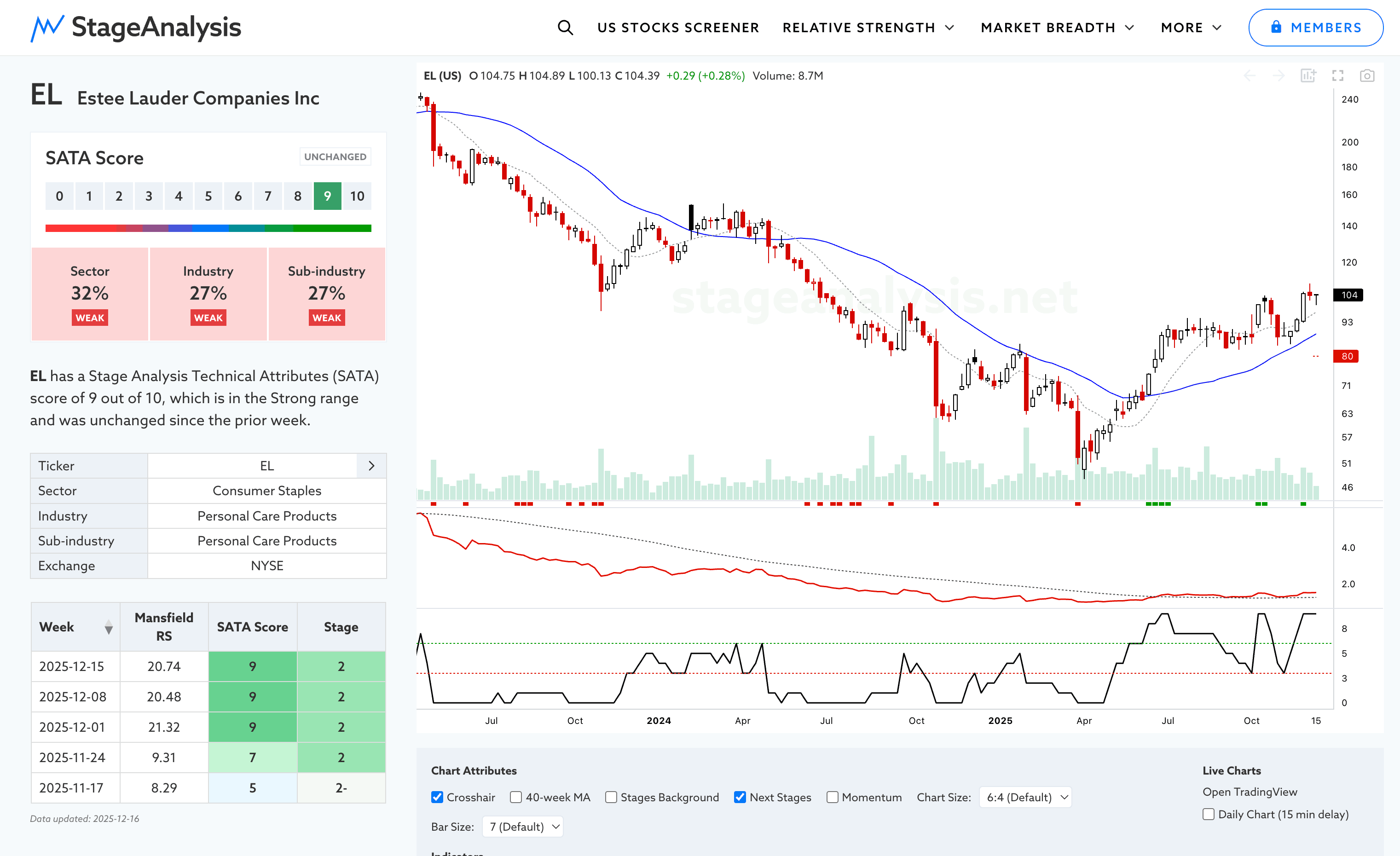
Task: Click the search magnifier icon
Action: coord(565,27)
